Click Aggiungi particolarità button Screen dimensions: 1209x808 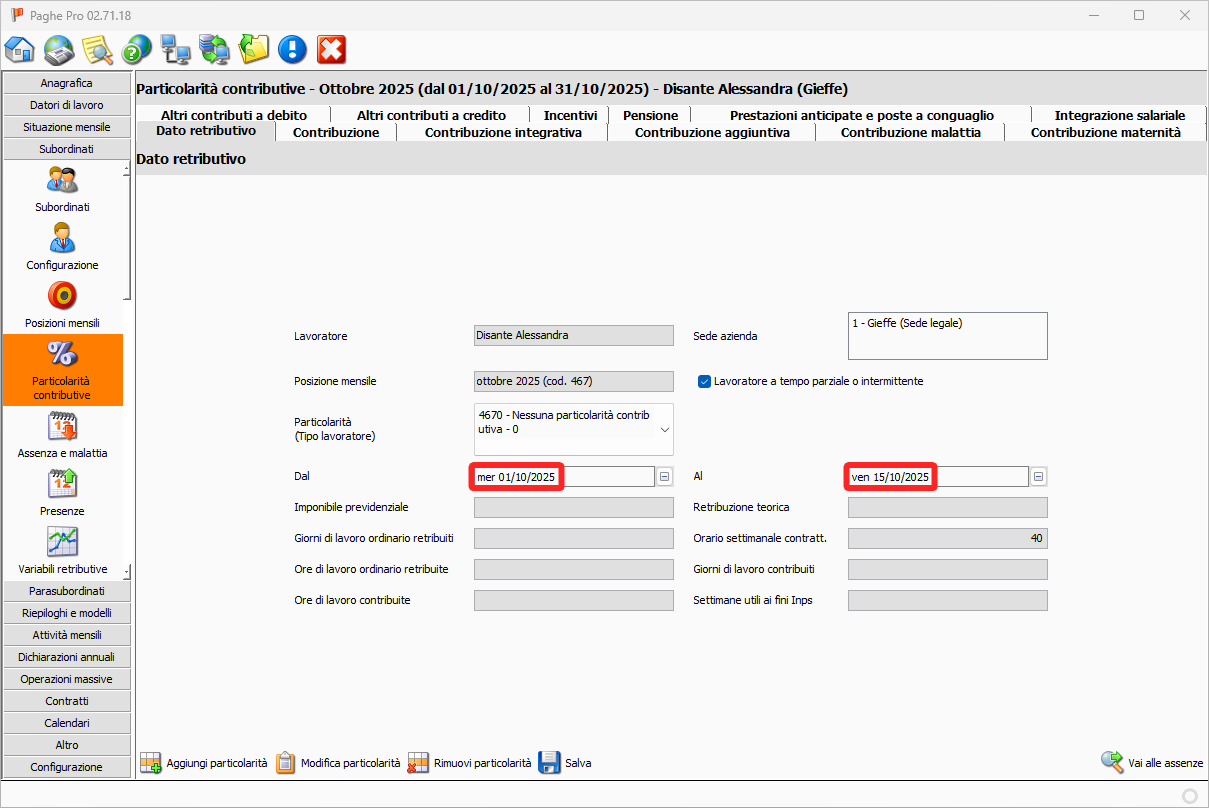[204, 763]
